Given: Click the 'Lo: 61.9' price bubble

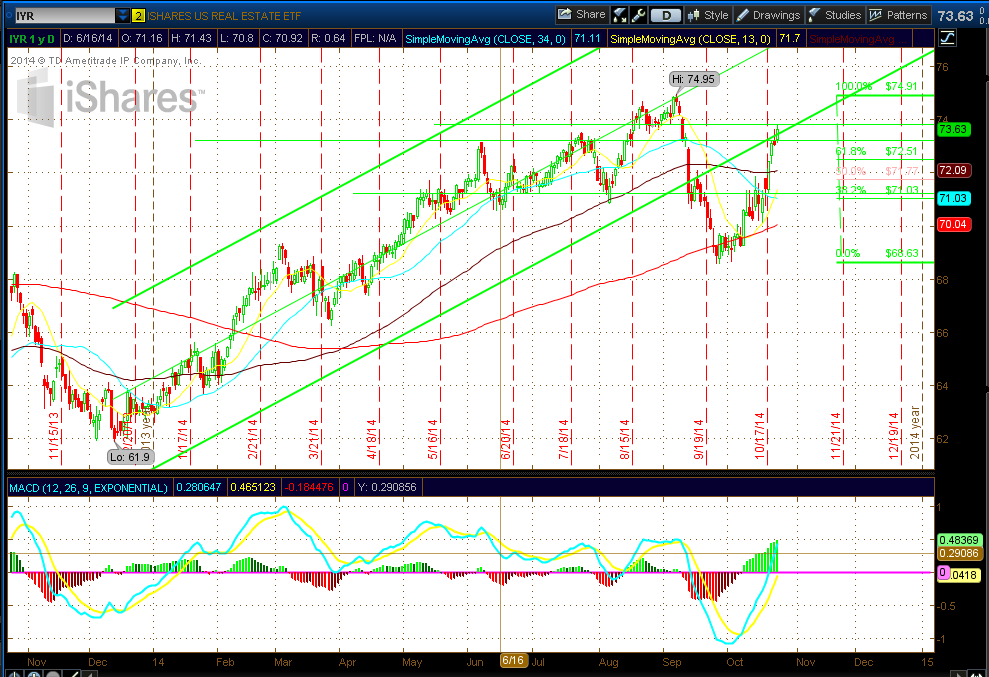Looking at the screenshot, I should tap(130, 457).
